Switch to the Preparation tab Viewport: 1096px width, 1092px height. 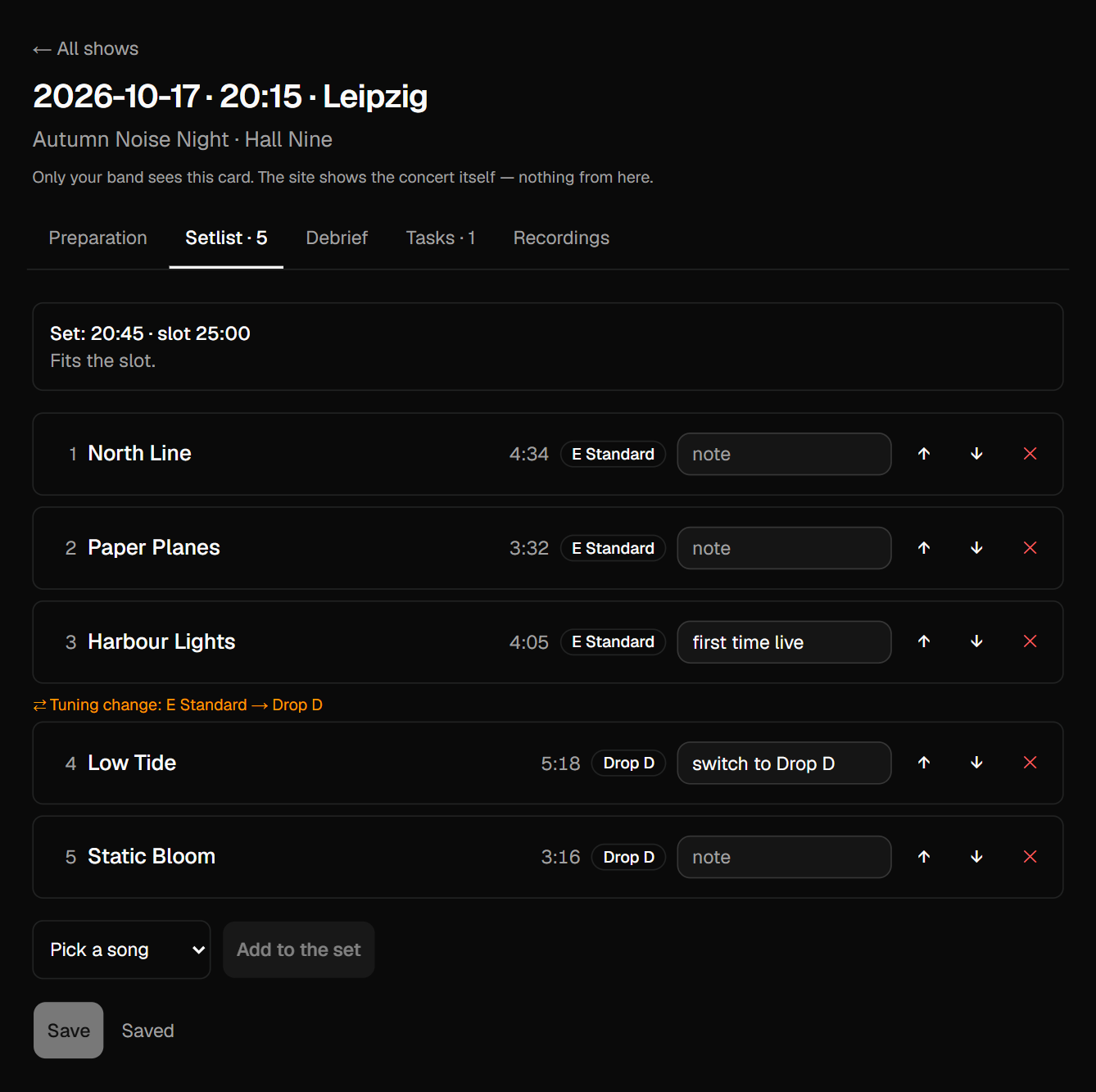point(98,238)
